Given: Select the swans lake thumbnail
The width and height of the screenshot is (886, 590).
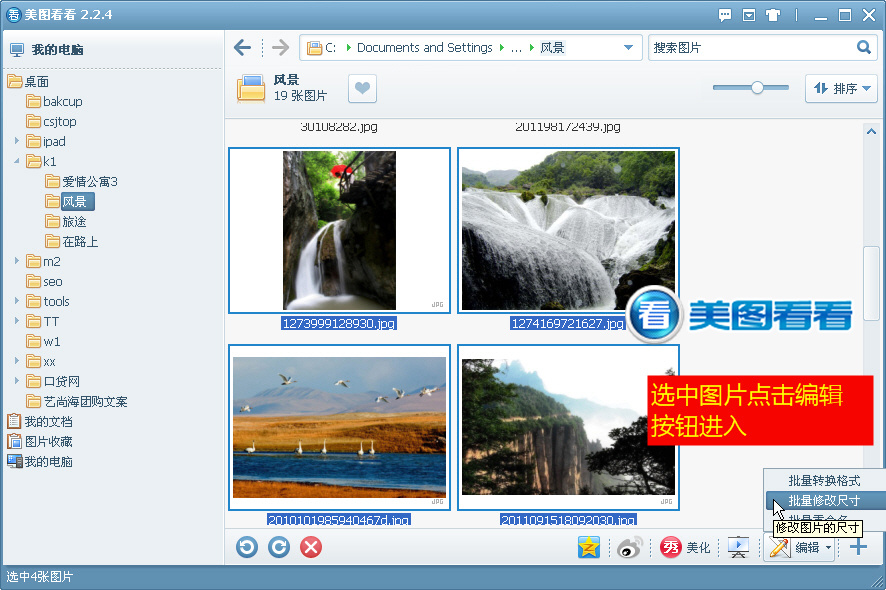Looking at the screenshot, I should coord(339,427).
